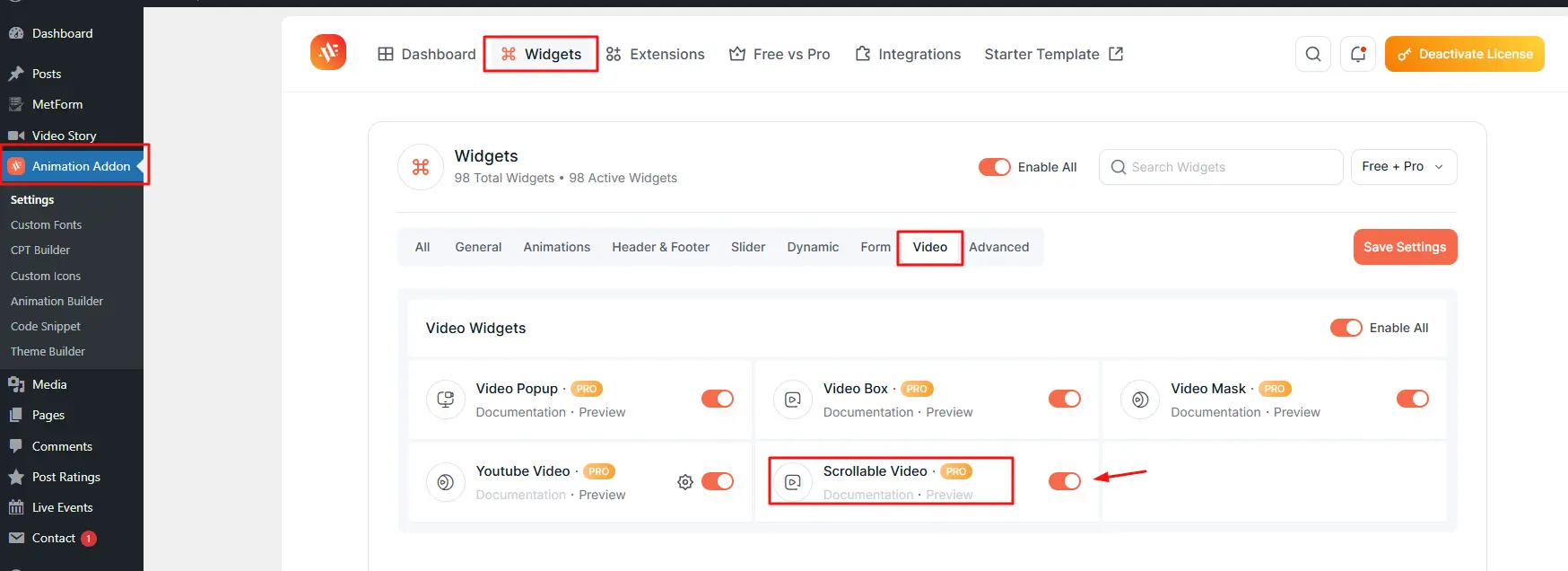Click the Comments bubble icon
Image resolution: width=1568 pixels, height=571 pixels.
[x=16, y=446]
